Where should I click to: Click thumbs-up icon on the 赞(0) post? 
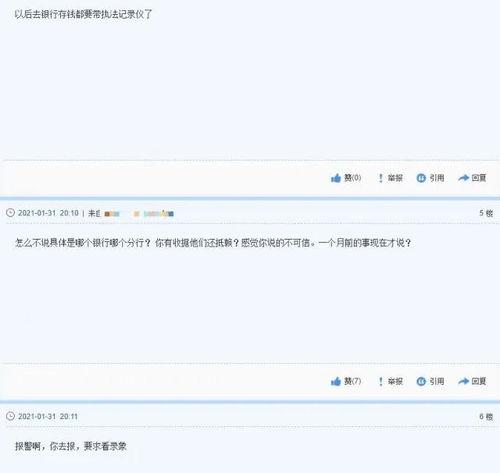[336, 178]
